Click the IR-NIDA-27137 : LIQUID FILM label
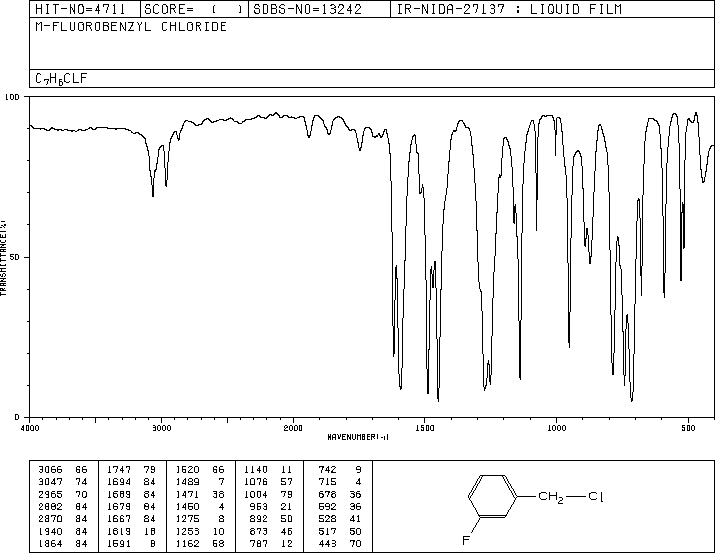 [509, 9]
